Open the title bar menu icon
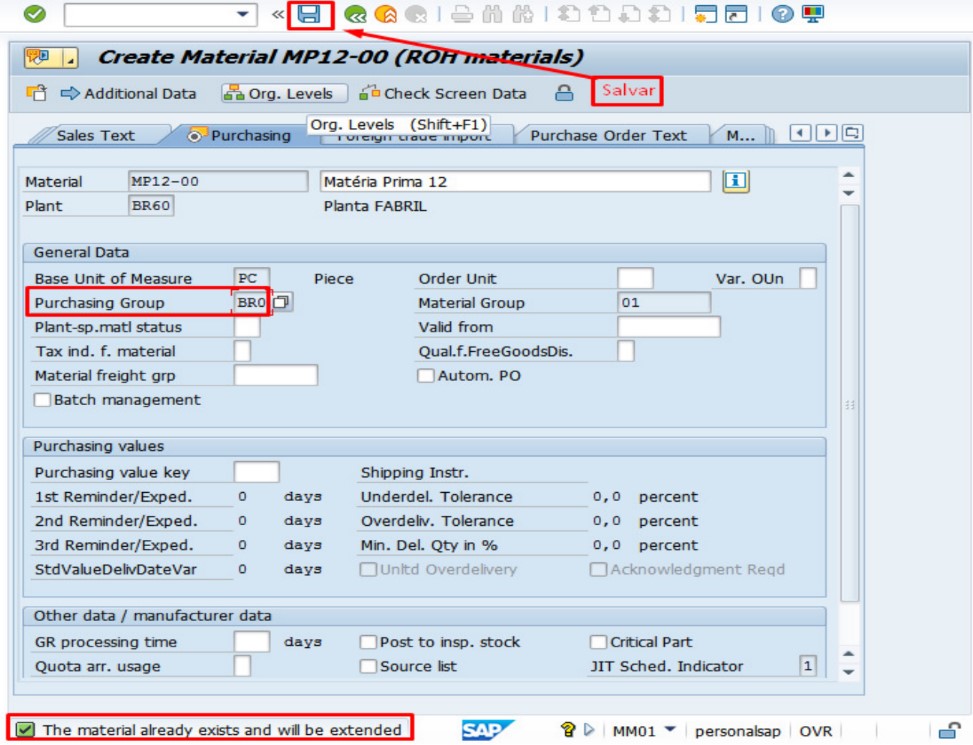Image resolution: width=973 pixels, height=745 pixels. [51, 58]
